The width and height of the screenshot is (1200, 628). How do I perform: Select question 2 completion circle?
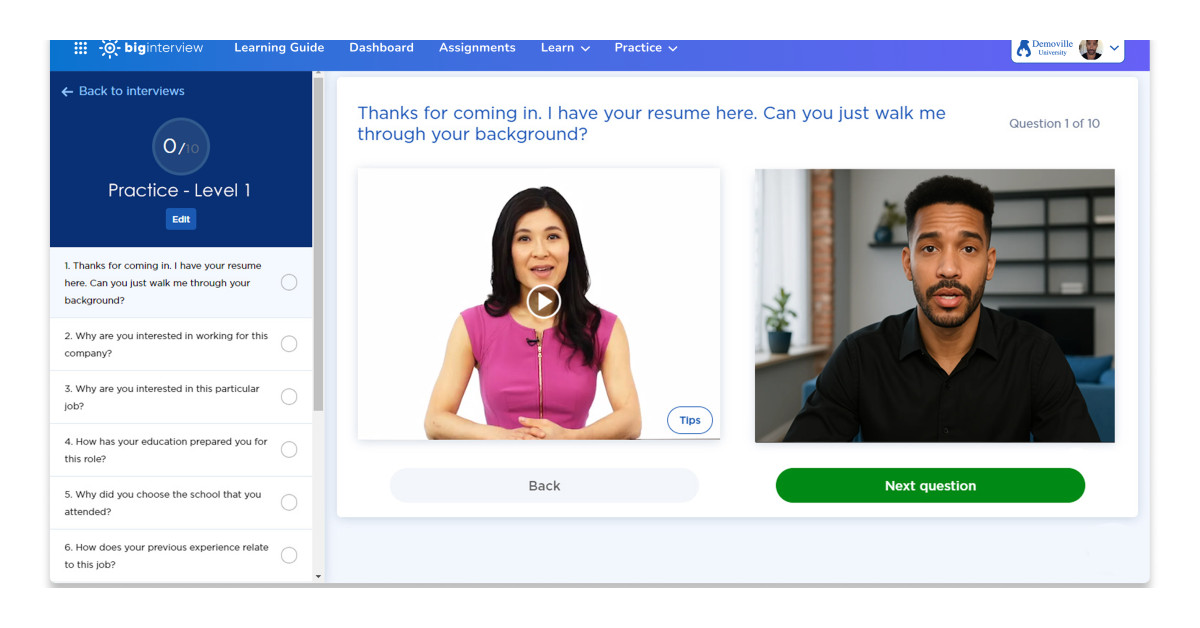(x=289, y=342)
